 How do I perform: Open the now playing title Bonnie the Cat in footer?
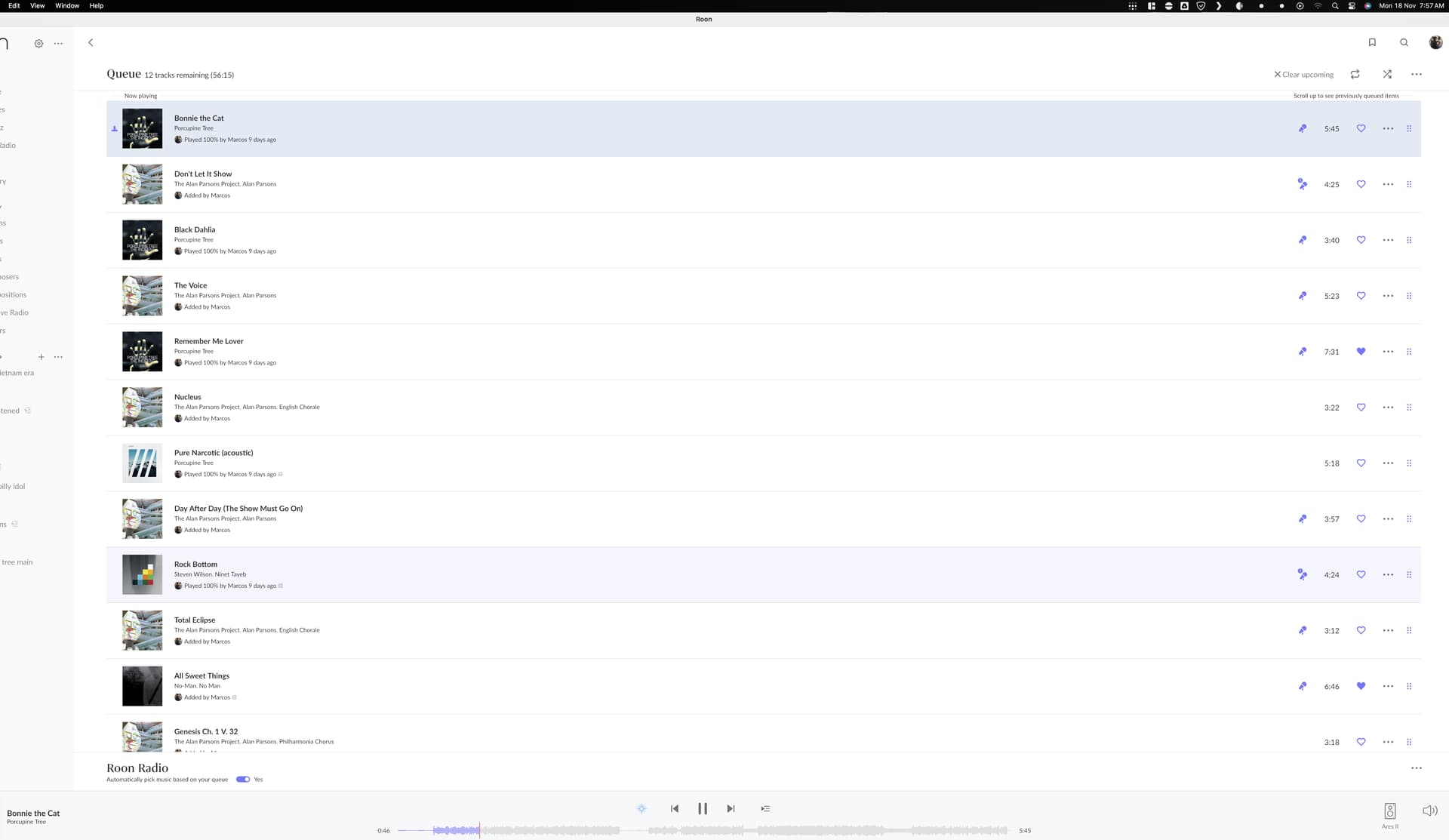(33, 813)
